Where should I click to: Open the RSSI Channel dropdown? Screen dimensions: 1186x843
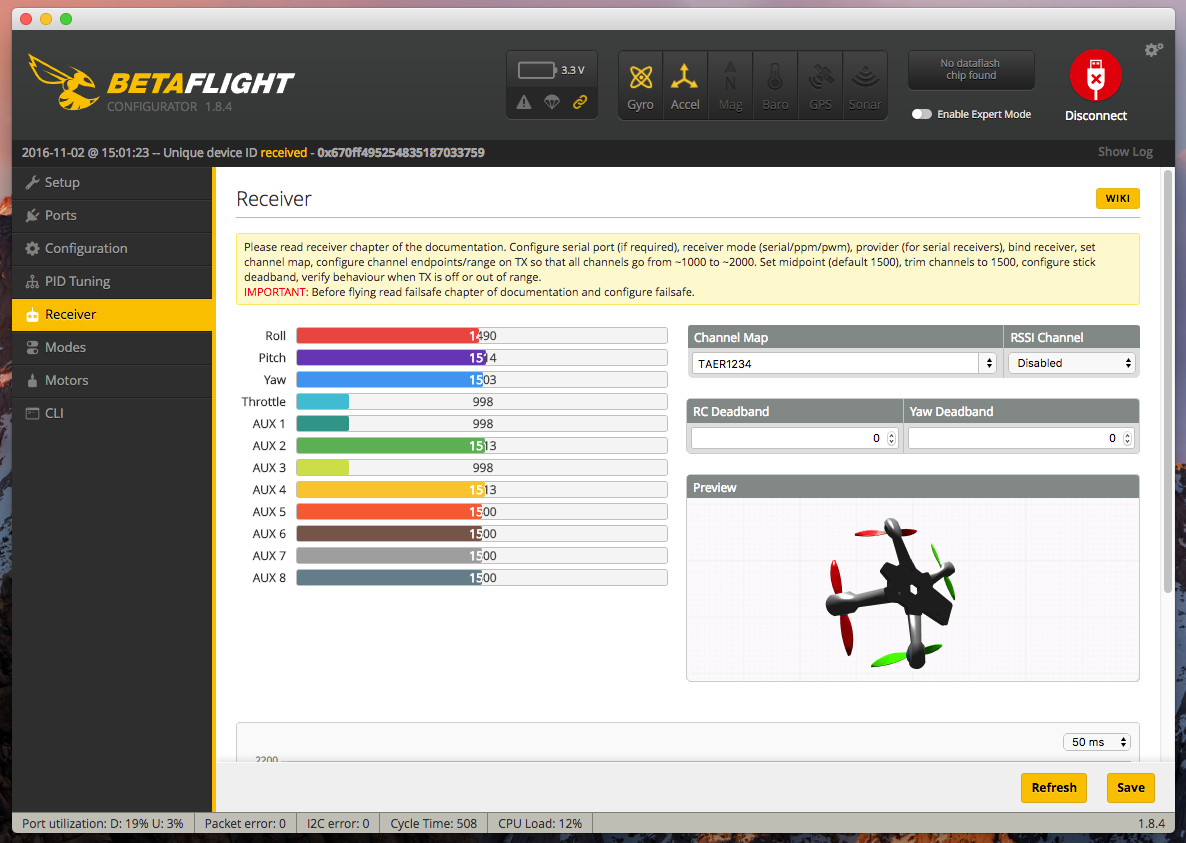pyautogui.click(x=1073, y=364)
